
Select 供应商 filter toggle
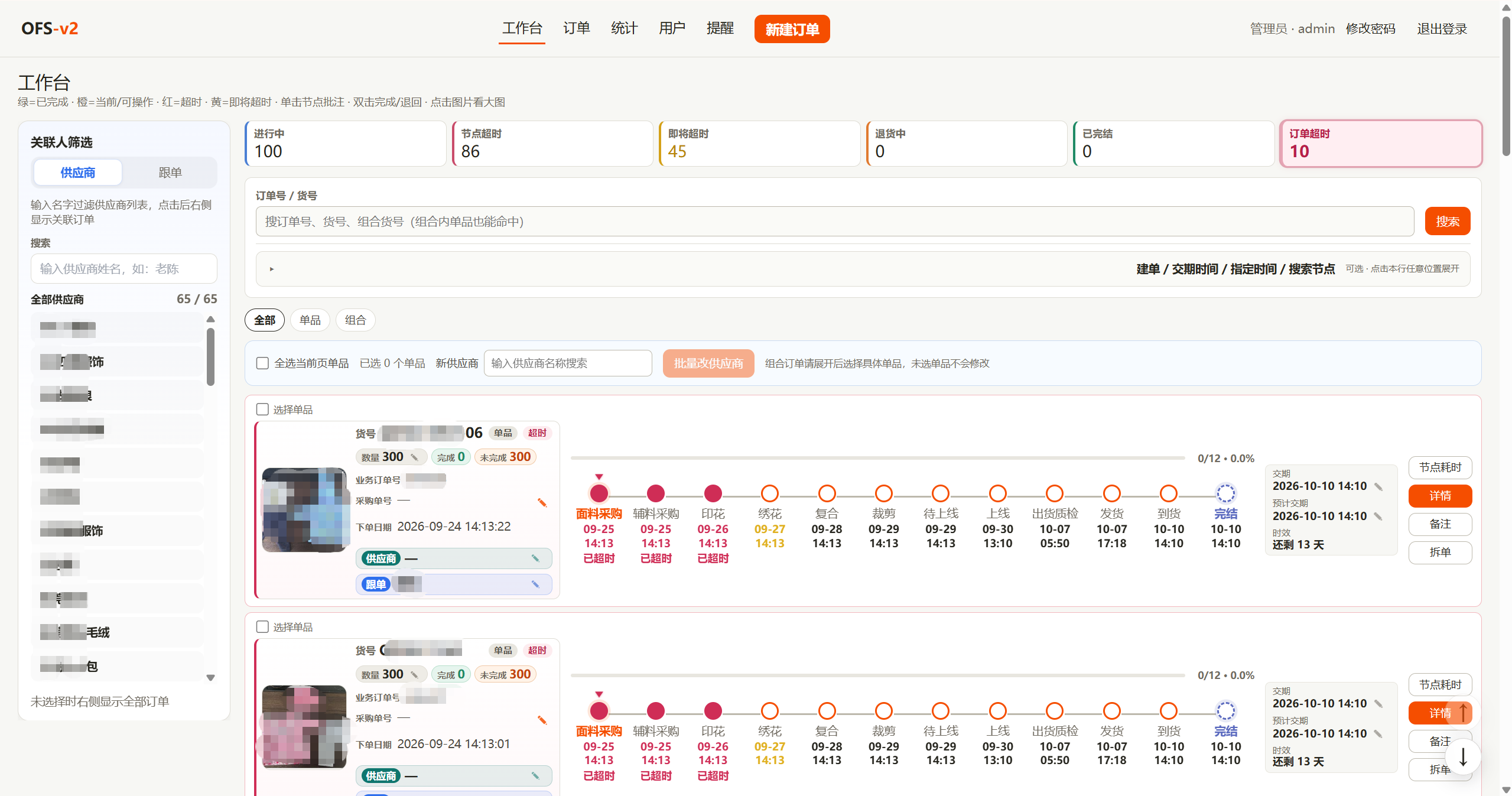point(77,173)
